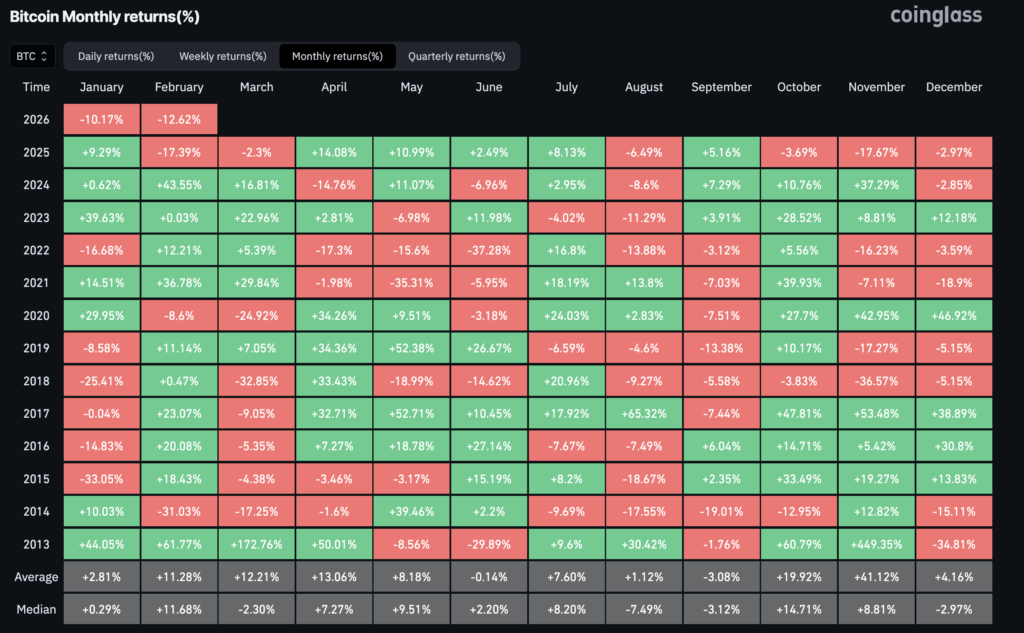Select the Quarterly returns(%) tab
This screenshot has height=633, width=1024.
(x=458, y=56)
